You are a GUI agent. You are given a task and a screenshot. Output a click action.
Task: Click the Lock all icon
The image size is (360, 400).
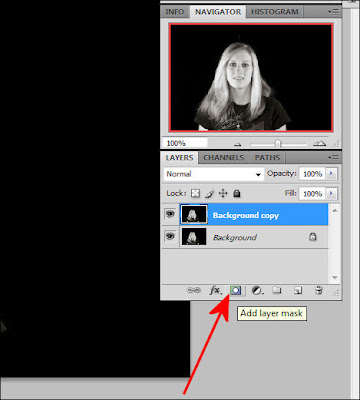[x=237, y=193]
